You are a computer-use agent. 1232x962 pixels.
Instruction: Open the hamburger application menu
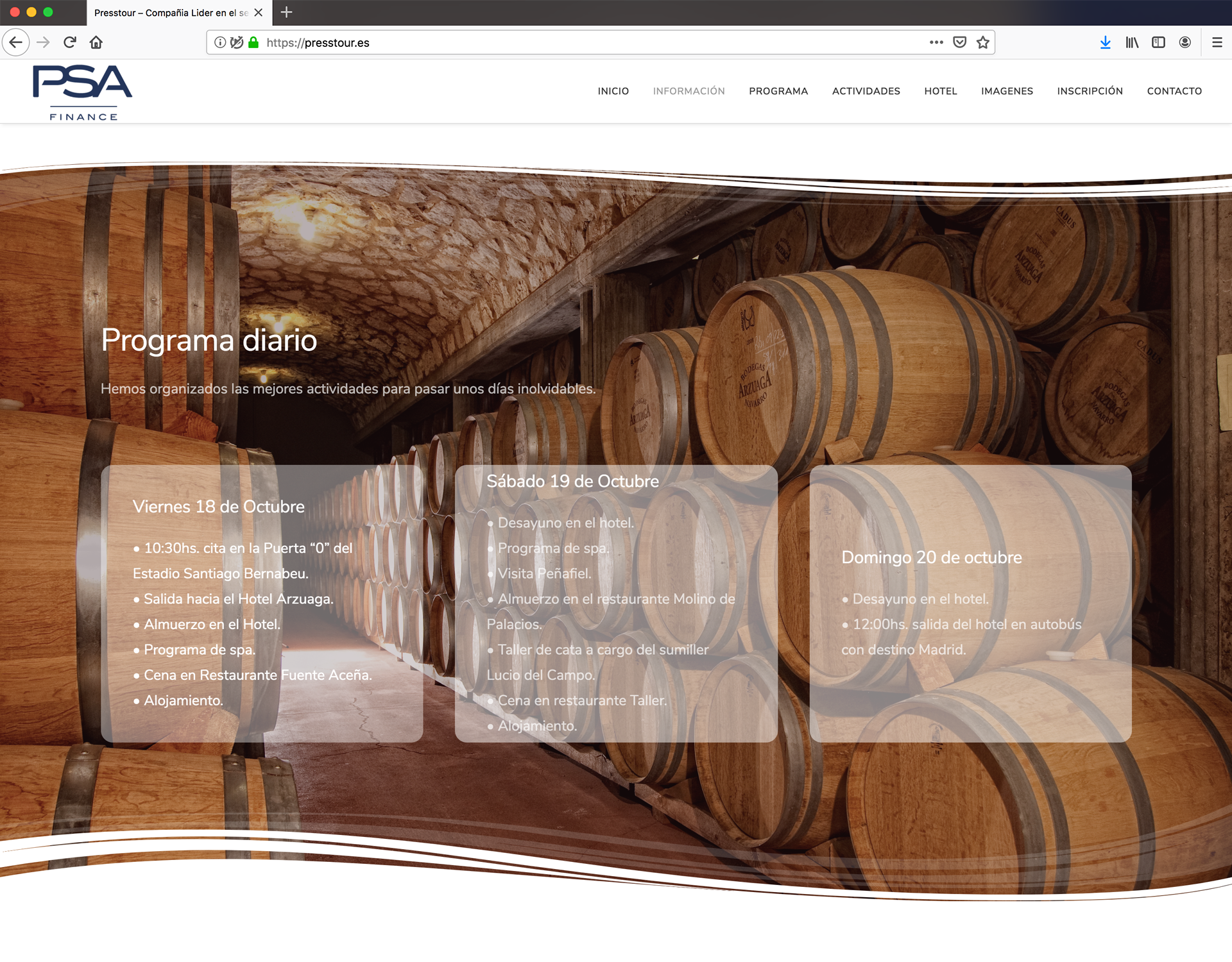(x=1217, y=42)
